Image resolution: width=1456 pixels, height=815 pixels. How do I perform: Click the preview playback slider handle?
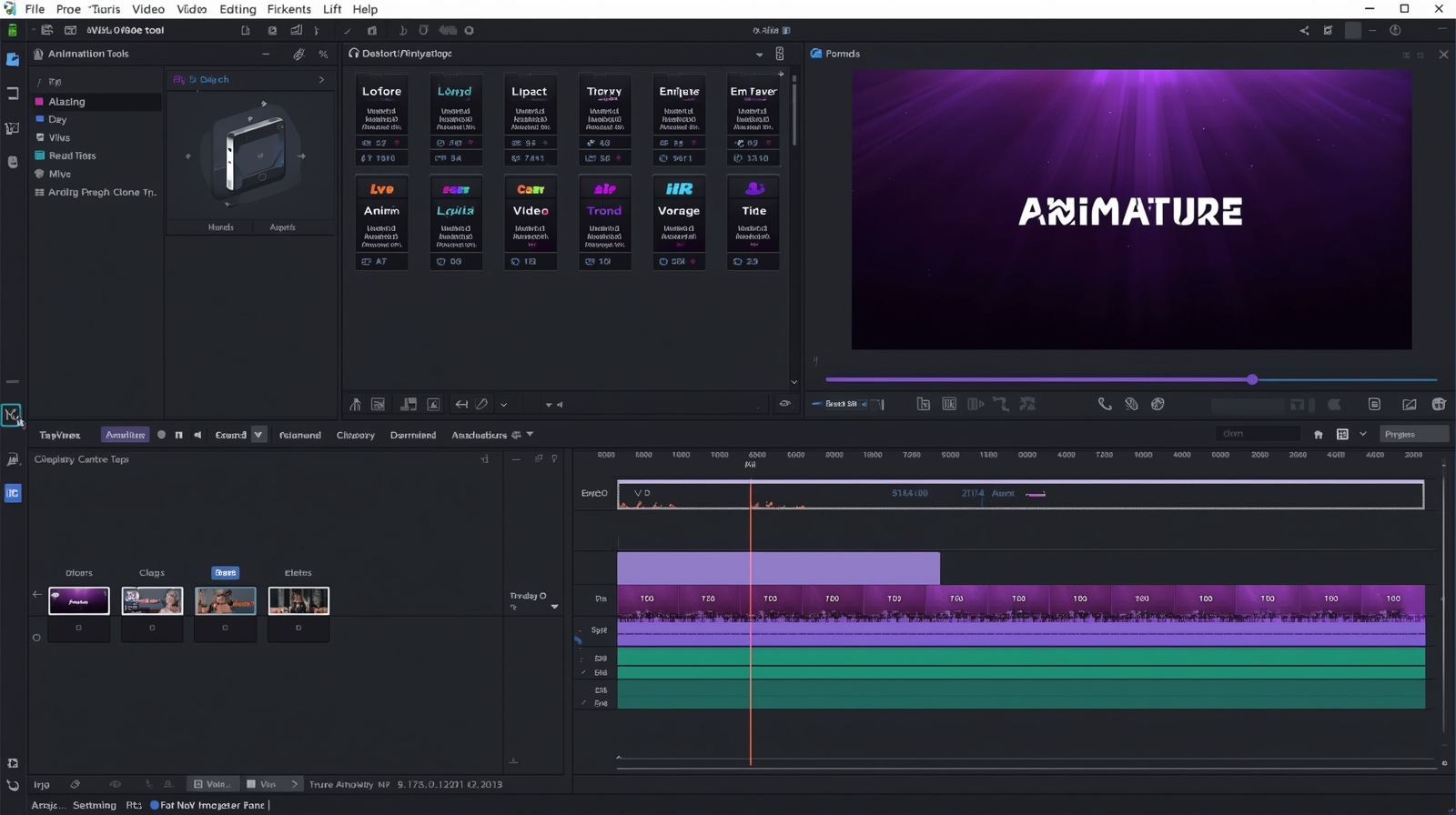click(x=1252, y=379)
